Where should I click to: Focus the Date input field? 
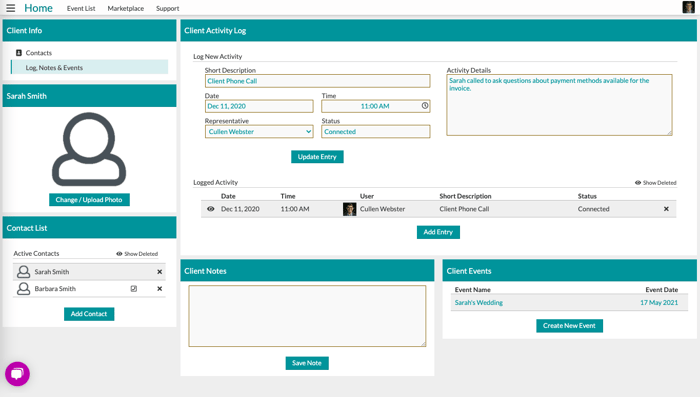click(x=259, y=106)
